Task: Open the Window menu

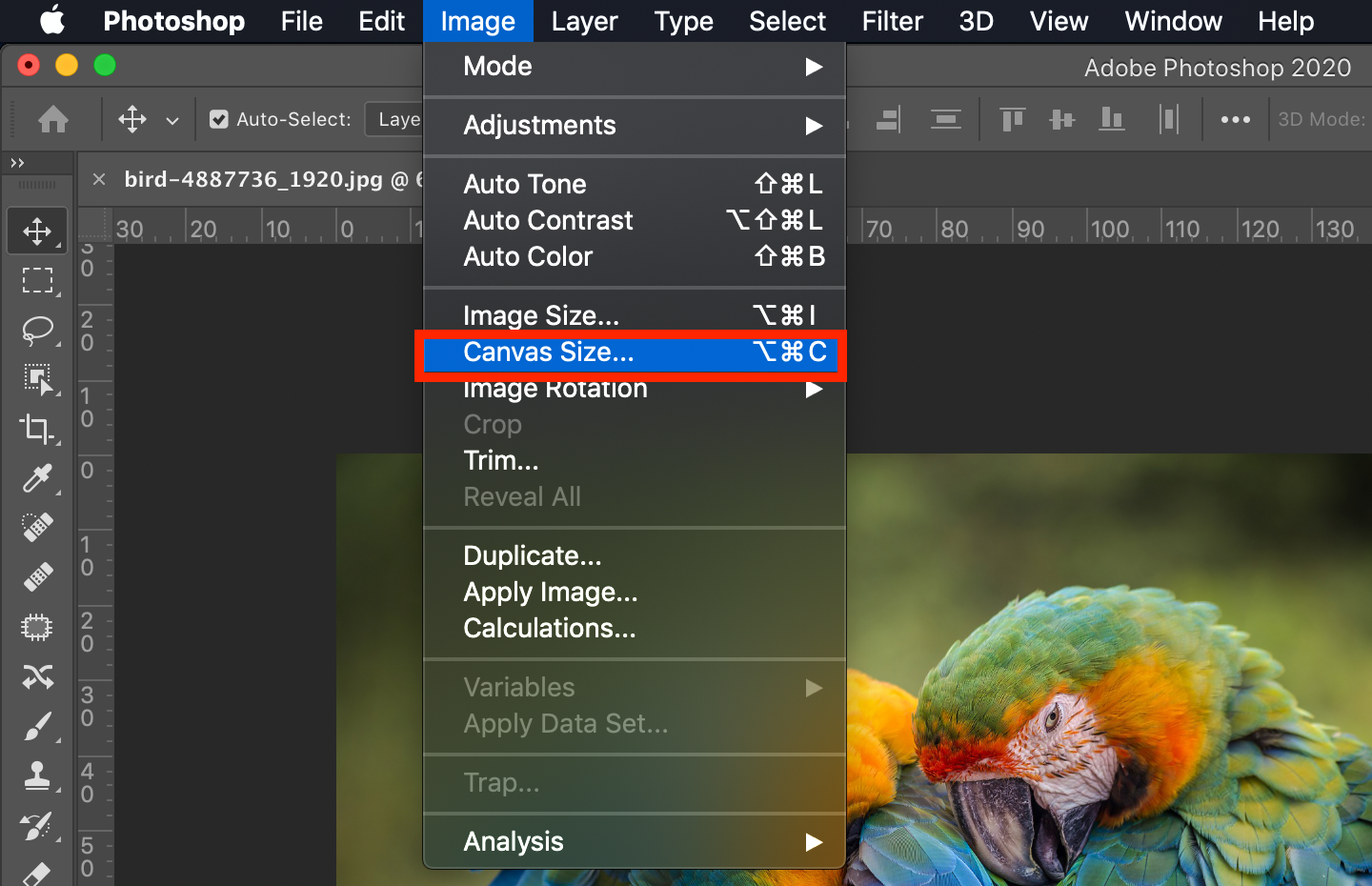Action: (x=1173, y=20)
